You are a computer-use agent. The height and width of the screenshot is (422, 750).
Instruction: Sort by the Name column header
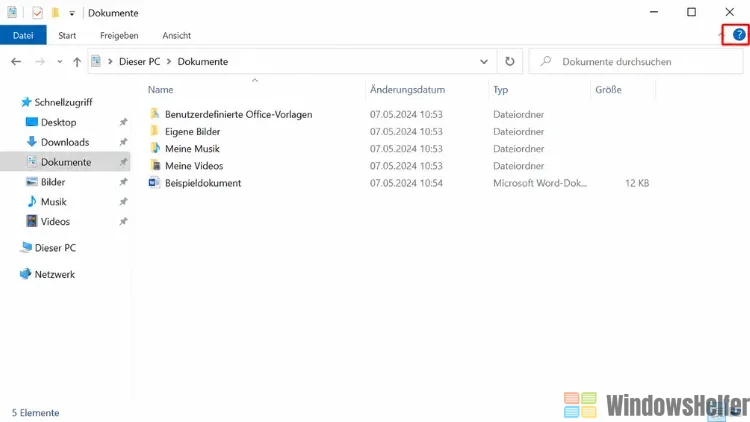click(160, 89)
